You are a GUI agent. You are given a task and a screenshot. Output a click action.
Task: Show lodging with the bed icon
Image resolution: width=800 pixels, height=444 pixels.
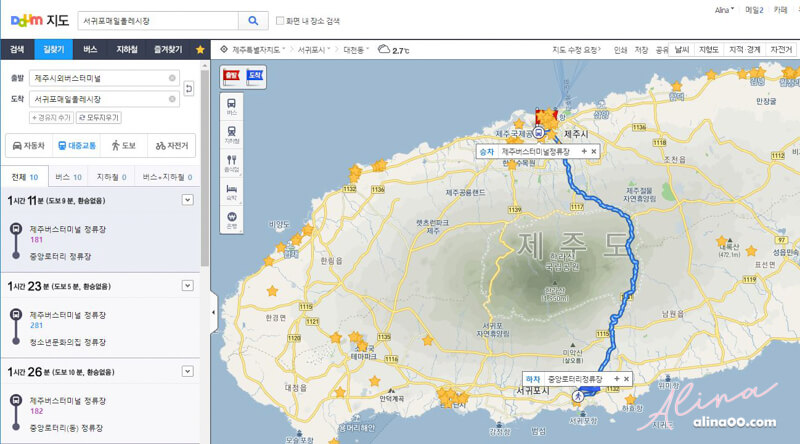[x=231, y=191]
